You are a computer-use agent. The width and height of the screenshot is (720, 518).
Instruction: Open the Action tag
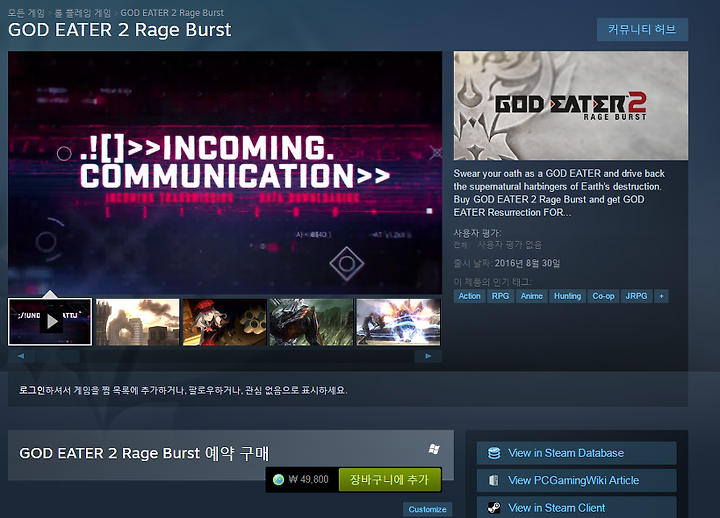[469, 296]
